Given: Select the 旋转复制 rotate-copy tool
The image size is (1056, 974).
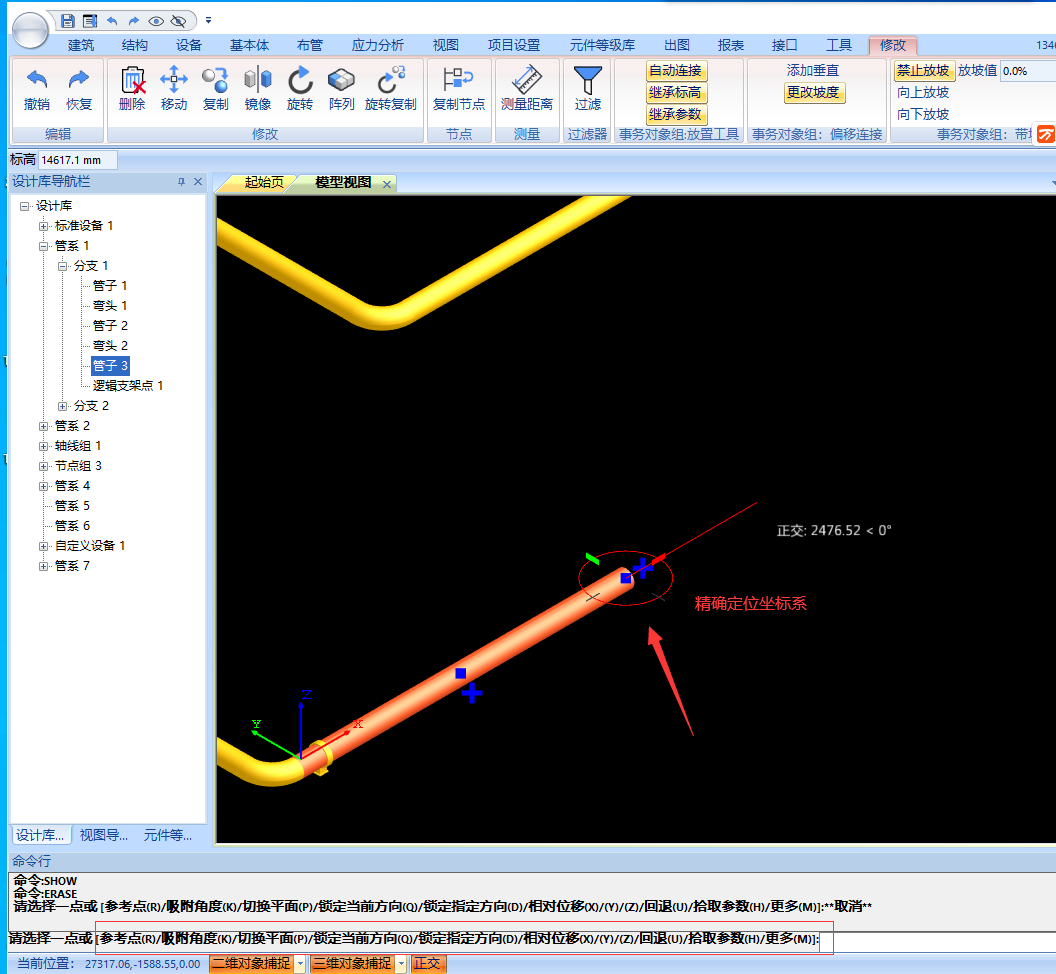Looking at the screenshot, I should (x=391, y=89).
